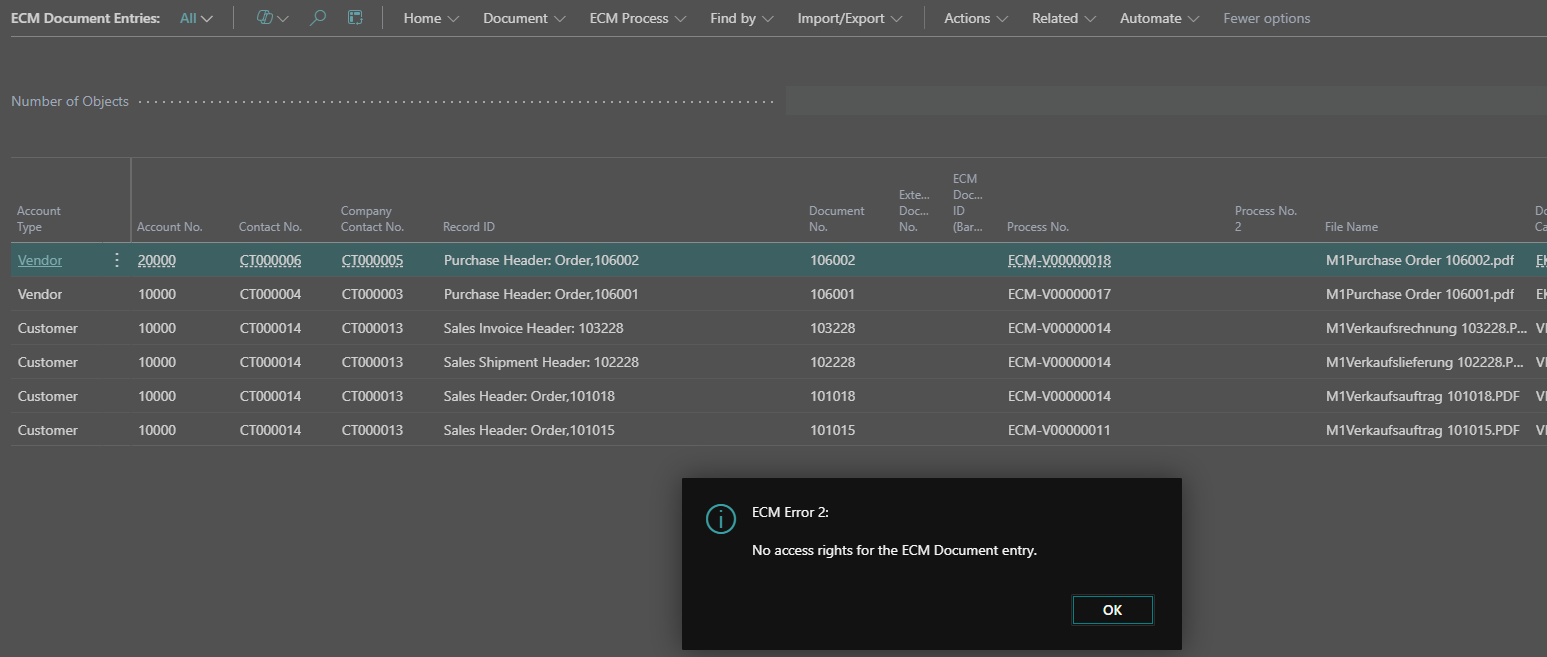This screenshot has height=657, width=1547.
Task: Expand the Import/Export menu
Action: pos(849,18)
